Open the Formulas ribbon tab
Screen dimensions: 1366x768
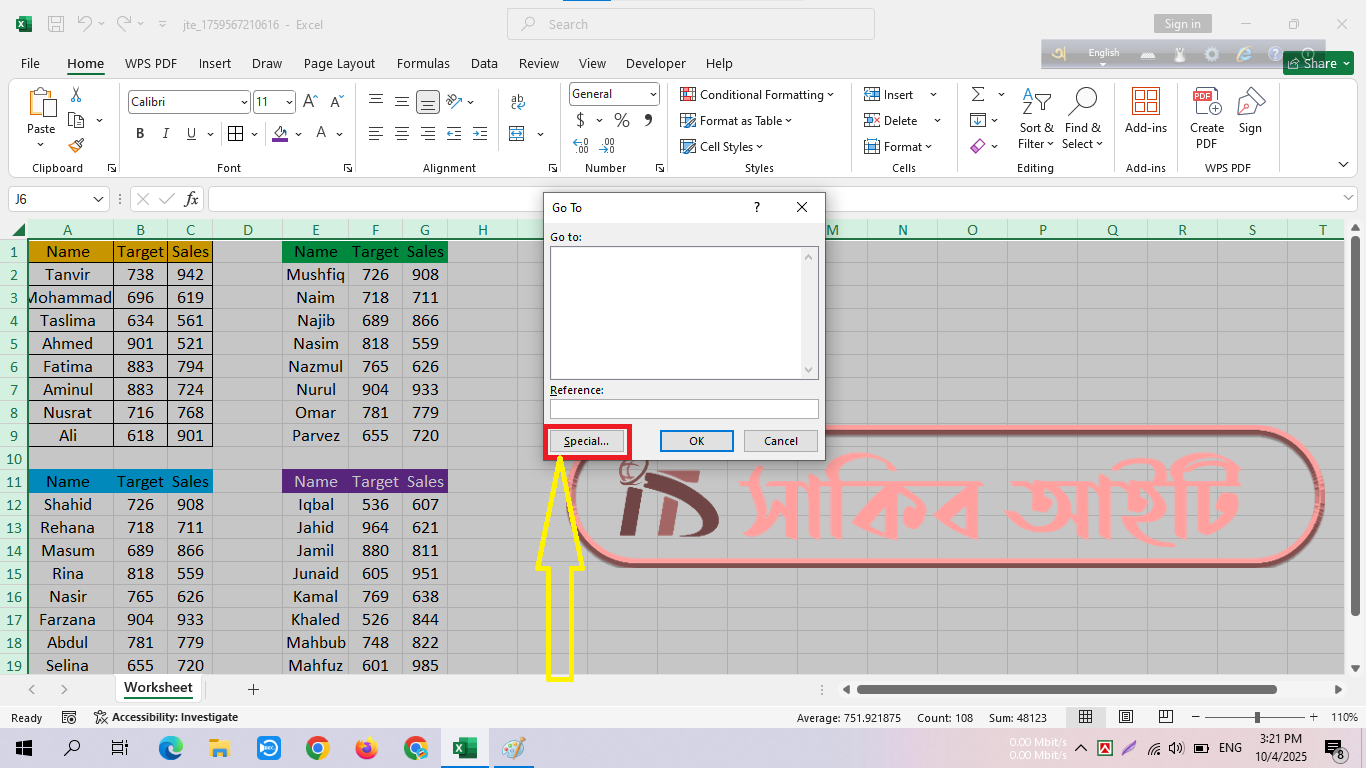[423, 63]
